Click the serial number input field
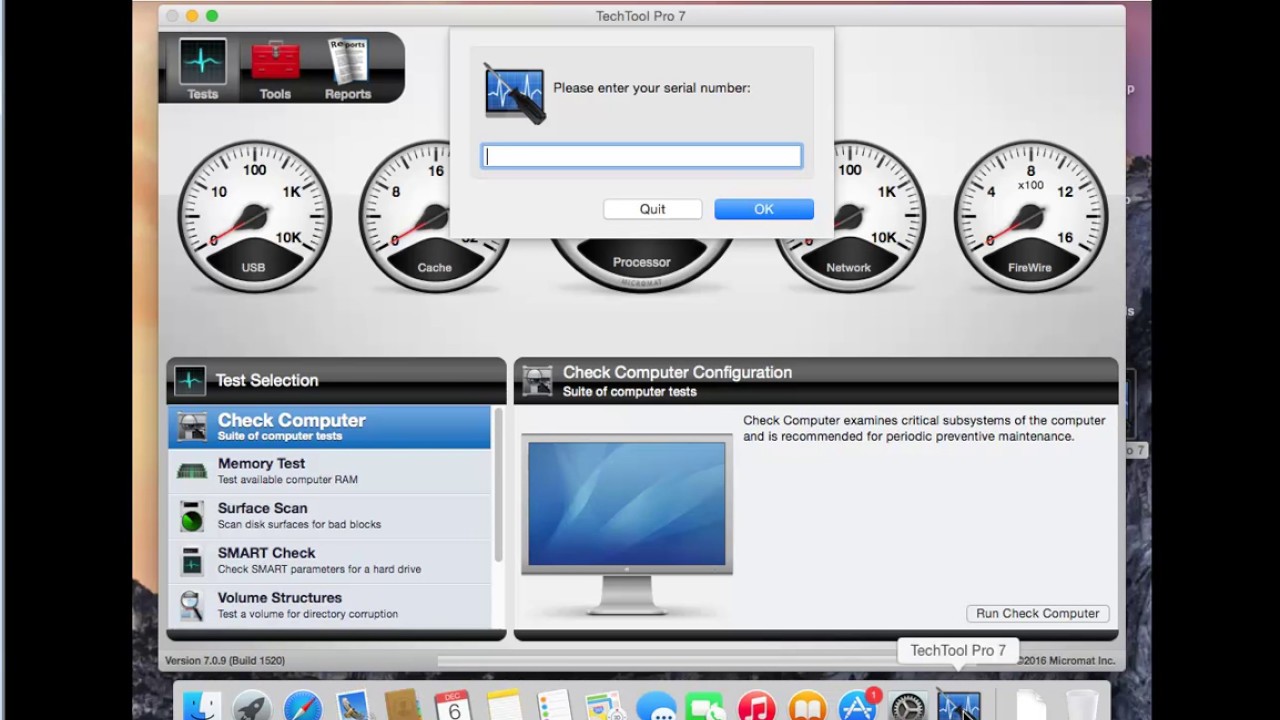The width and height of the screenshot is (1280, 720). click(x=642, y=156)
